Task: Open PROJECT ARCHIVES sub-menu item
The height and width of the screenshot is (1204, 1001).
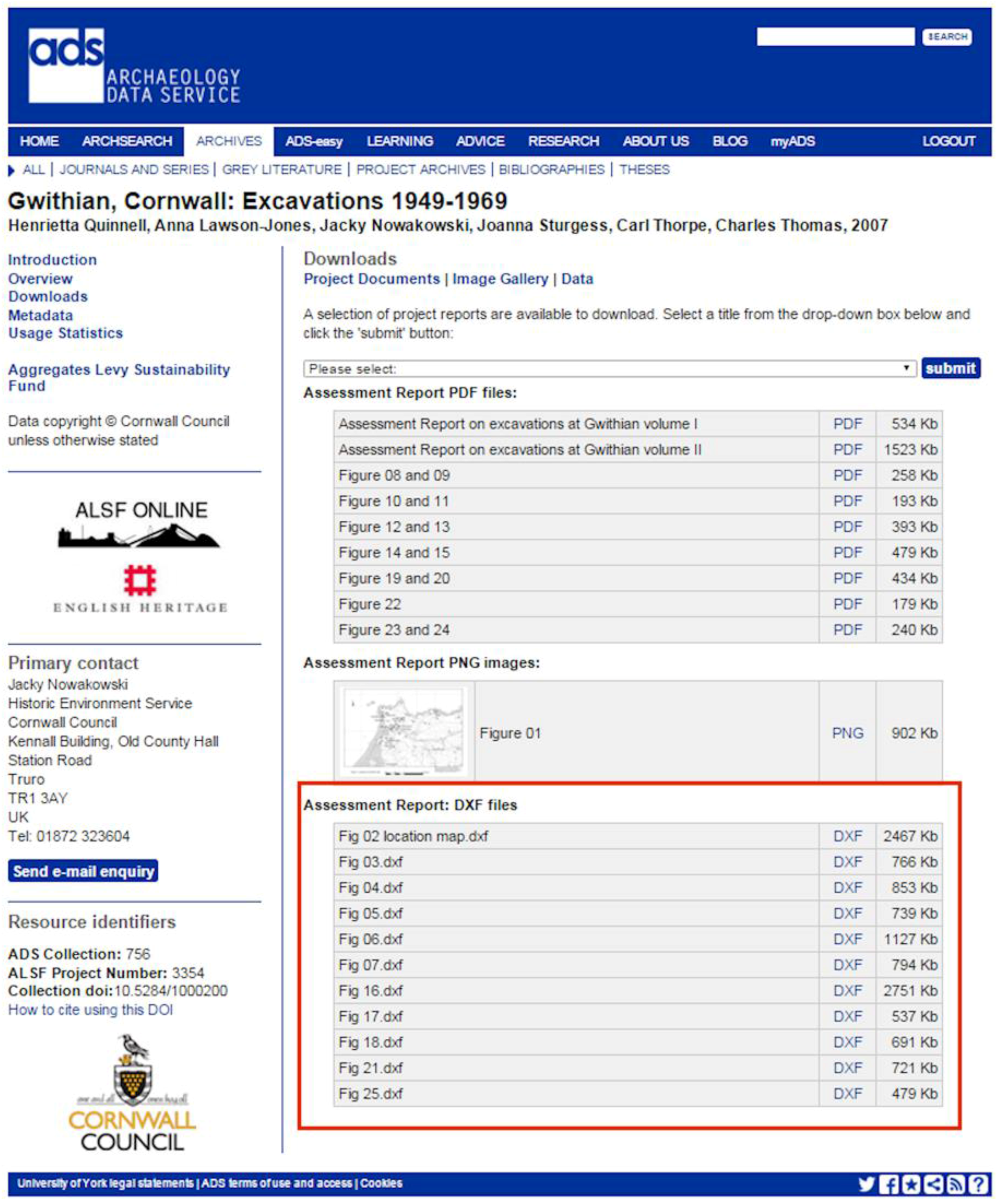Action: click(420, 170)
